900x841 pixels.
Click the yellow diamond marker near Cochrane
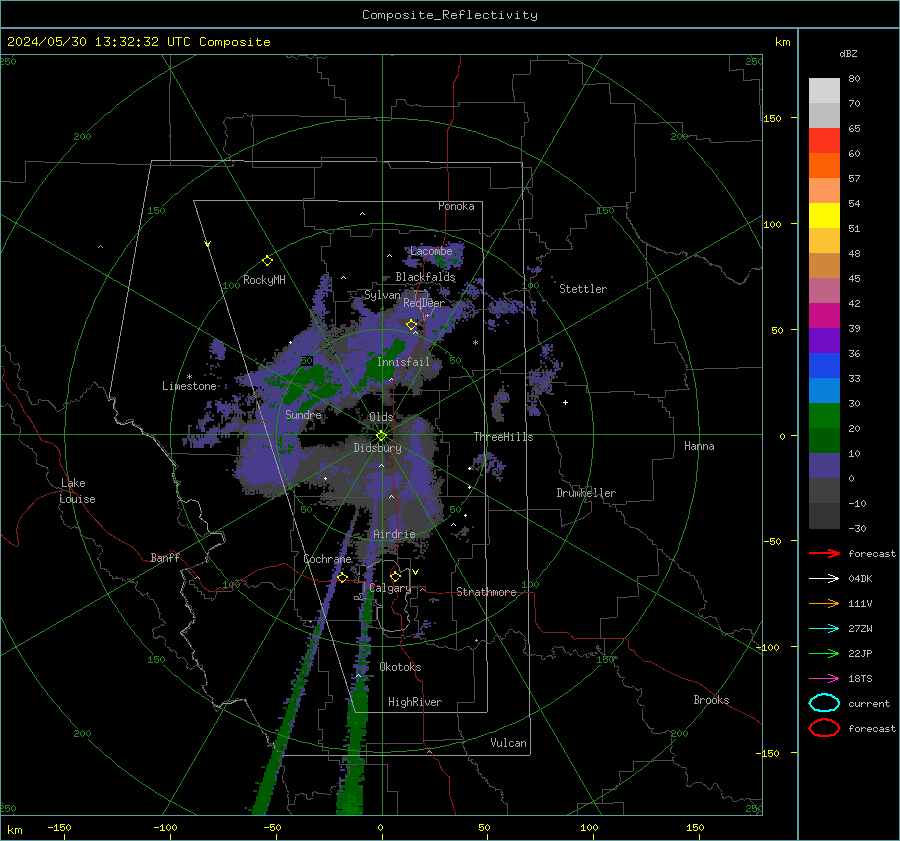click(x=342, y=577)
